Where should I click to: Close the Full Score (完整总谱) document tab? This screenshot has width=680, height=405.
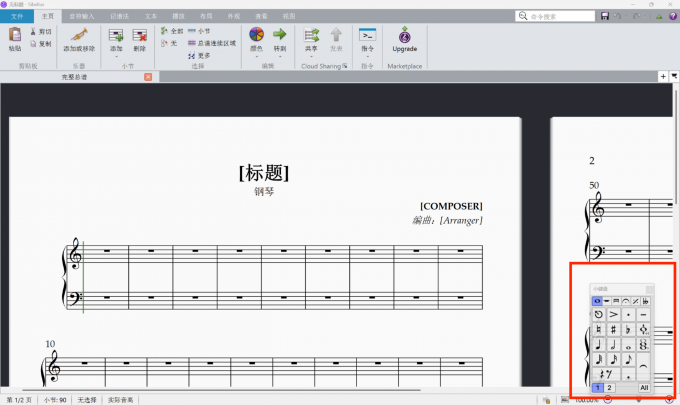coord(148,77)
